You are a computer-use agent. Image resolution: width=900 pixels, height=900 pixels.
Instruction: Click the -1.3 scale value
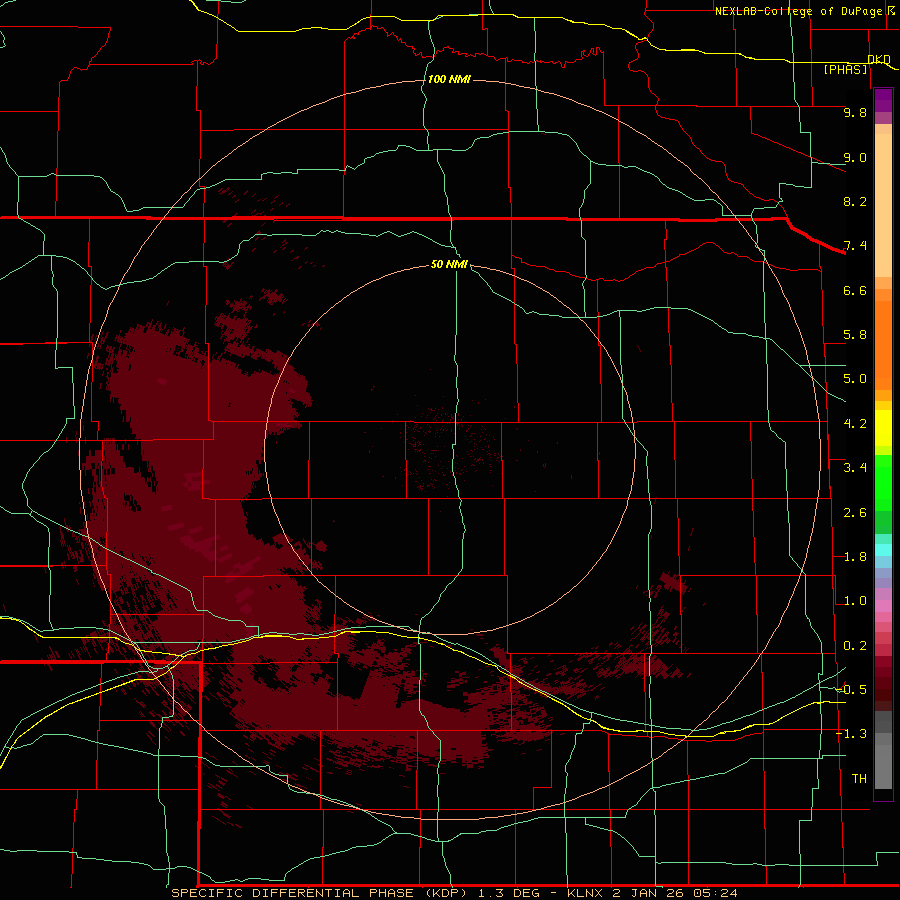pos(851,735)
